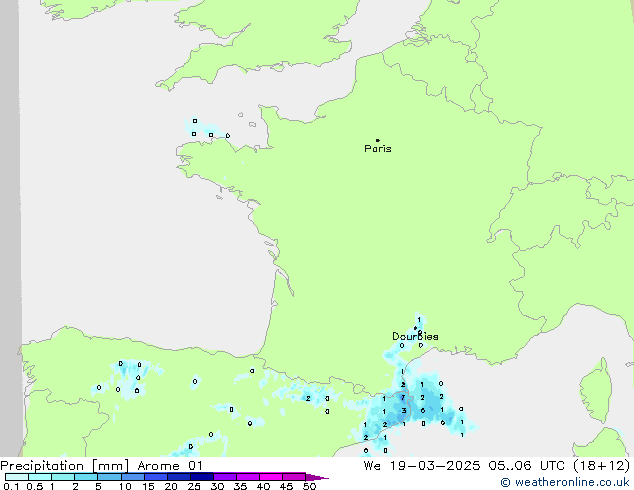Select the 40–45 mm magenta legend swatch
634x490 pixels.
coord(271,477)
